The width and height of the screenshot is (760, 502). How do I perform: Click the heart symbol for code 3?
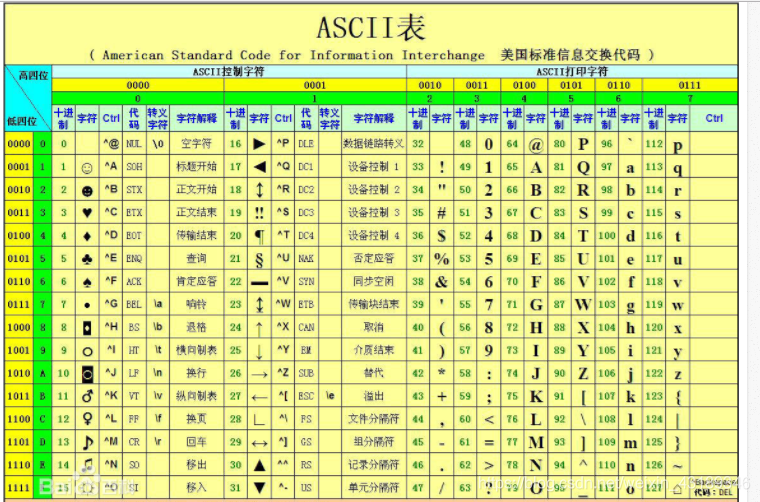(x=87, y=213)
